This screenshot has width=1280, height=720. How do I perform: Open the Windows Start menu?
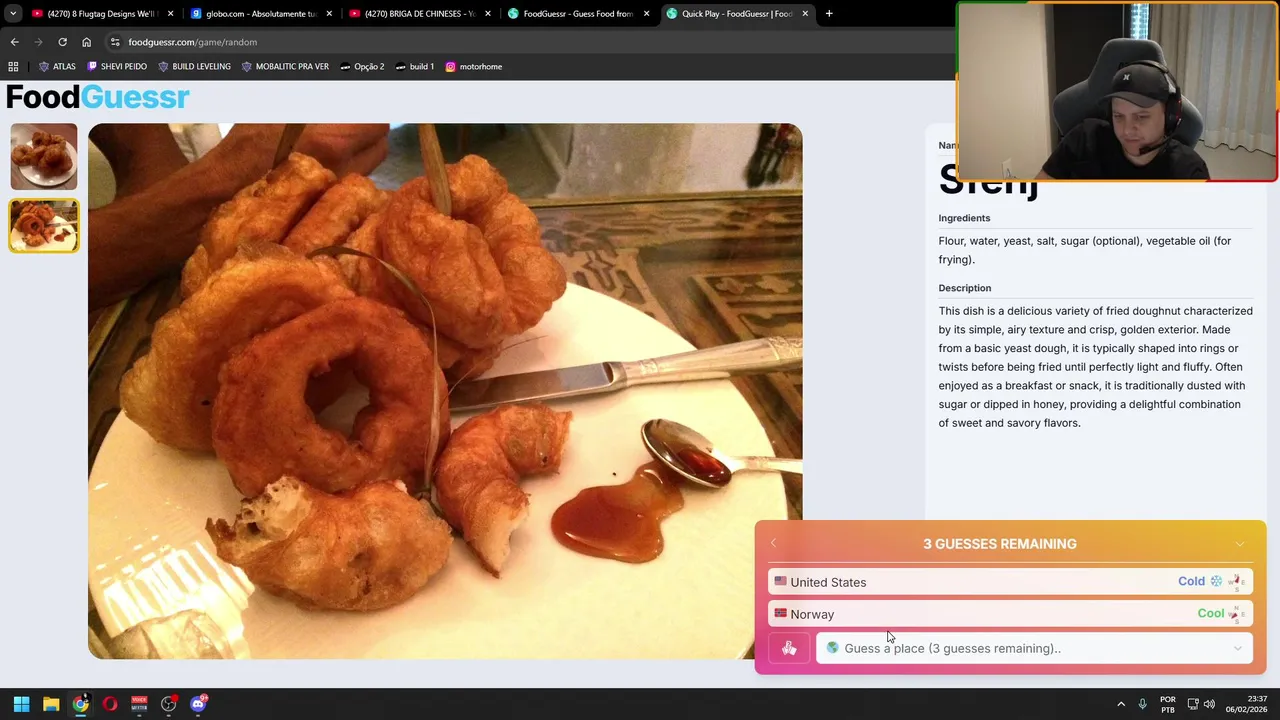pos(21,704)
